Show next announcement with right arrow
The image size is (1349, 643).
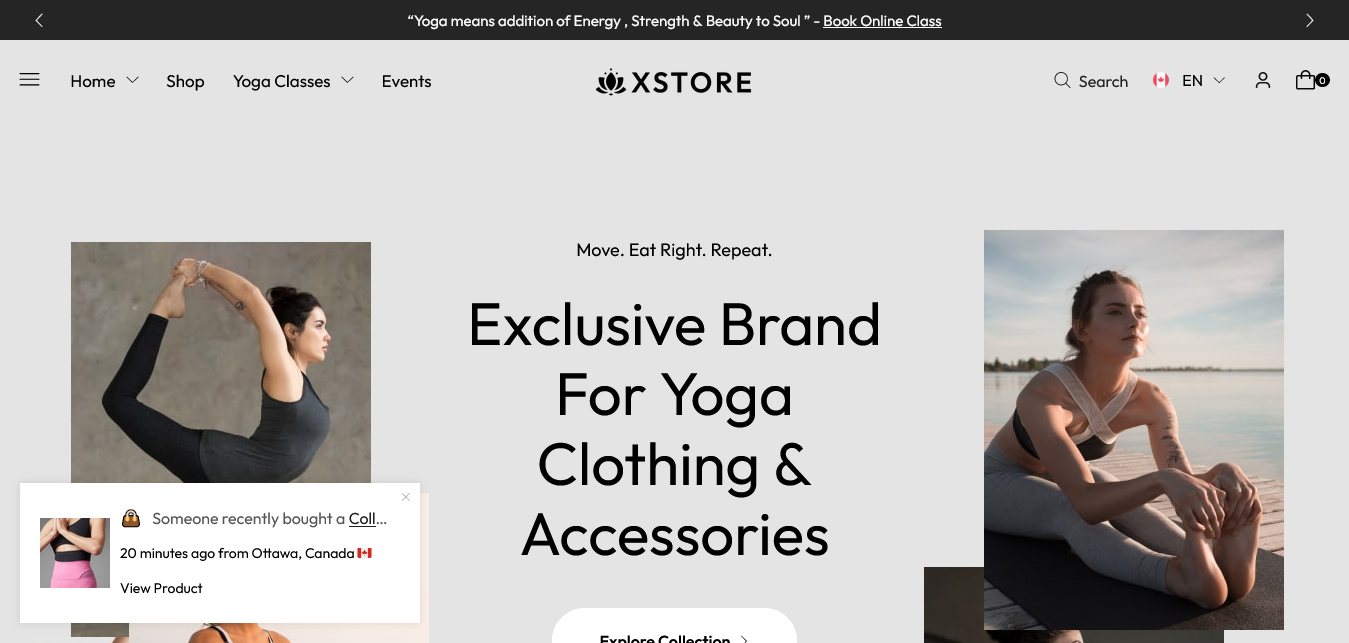pyautogui.click(x=1310, y=20)
